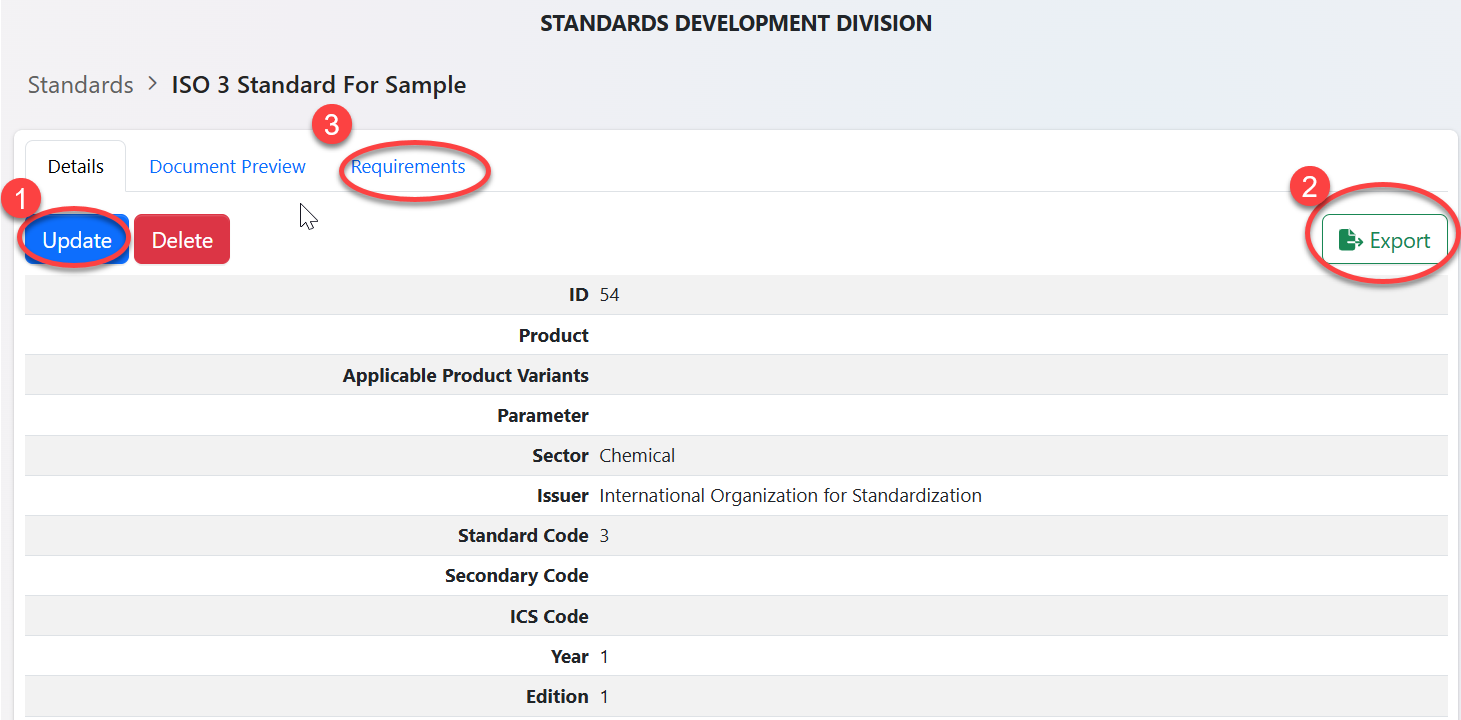Click the ID value 54
Image resolution: width=1461 pixels, height=720 pixels.
[610, 295]
